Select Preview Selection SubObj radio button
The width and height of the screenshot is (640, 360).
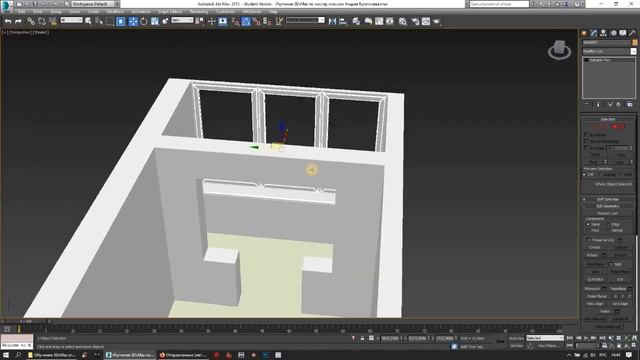pos(600,175)
